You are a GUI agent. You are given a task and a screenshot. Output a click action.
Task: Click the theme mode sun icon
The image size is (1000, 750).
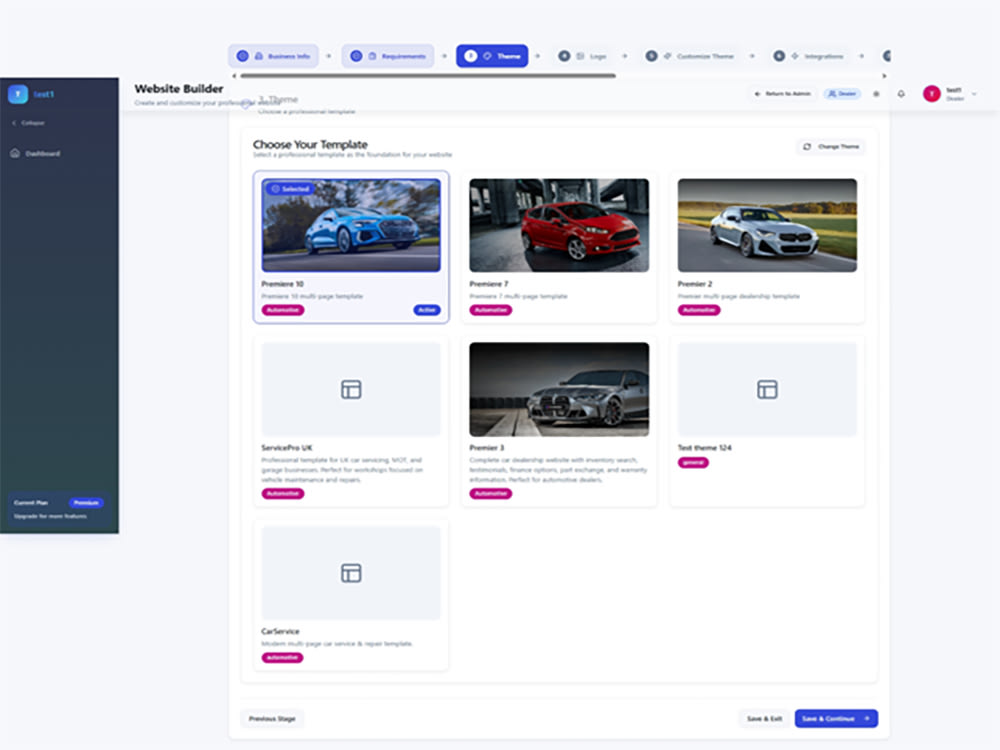(876, 94)
